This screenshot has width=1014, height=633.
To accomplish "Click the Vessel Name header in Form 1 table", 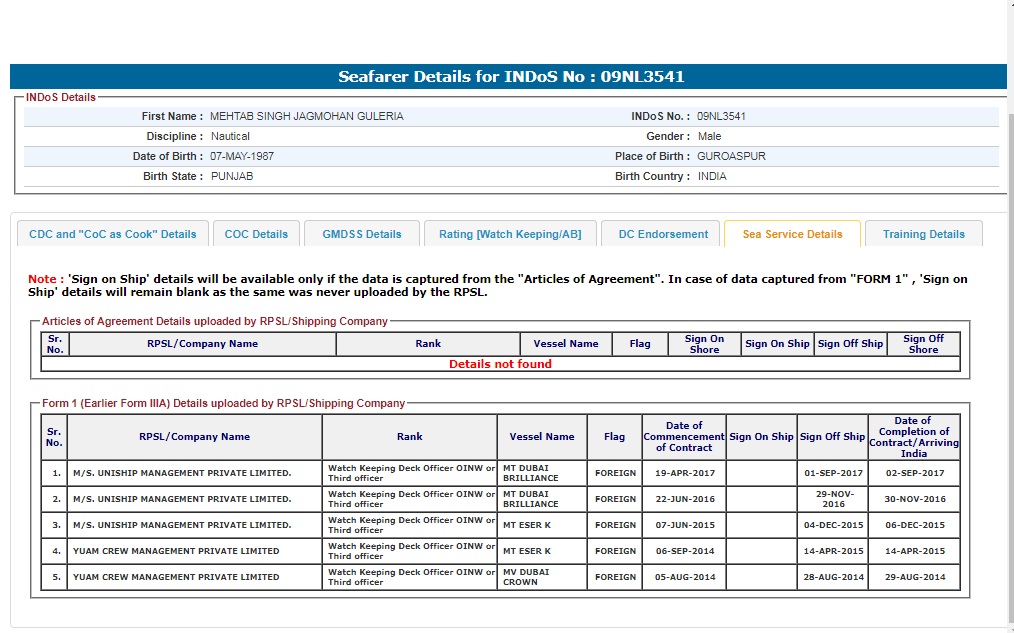I will pos(541,436).
